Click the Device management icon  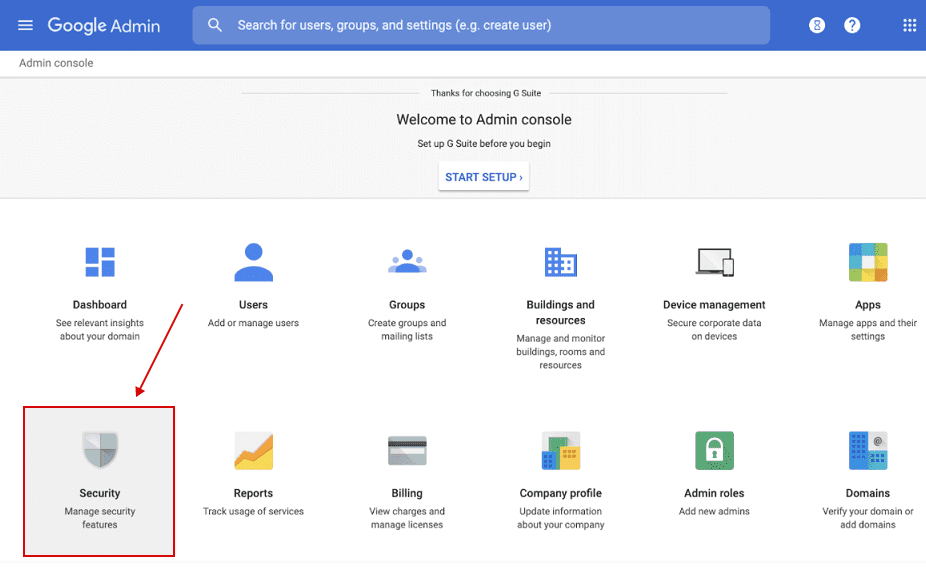tap(714, 262)
